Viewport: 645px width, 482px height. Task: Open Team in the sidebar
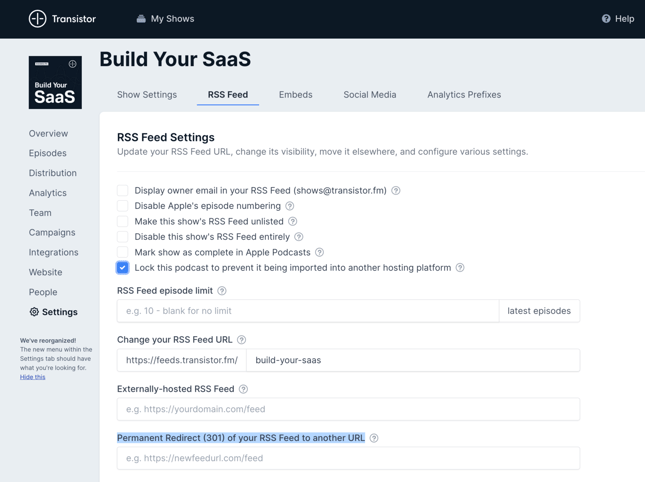[40, 213]
